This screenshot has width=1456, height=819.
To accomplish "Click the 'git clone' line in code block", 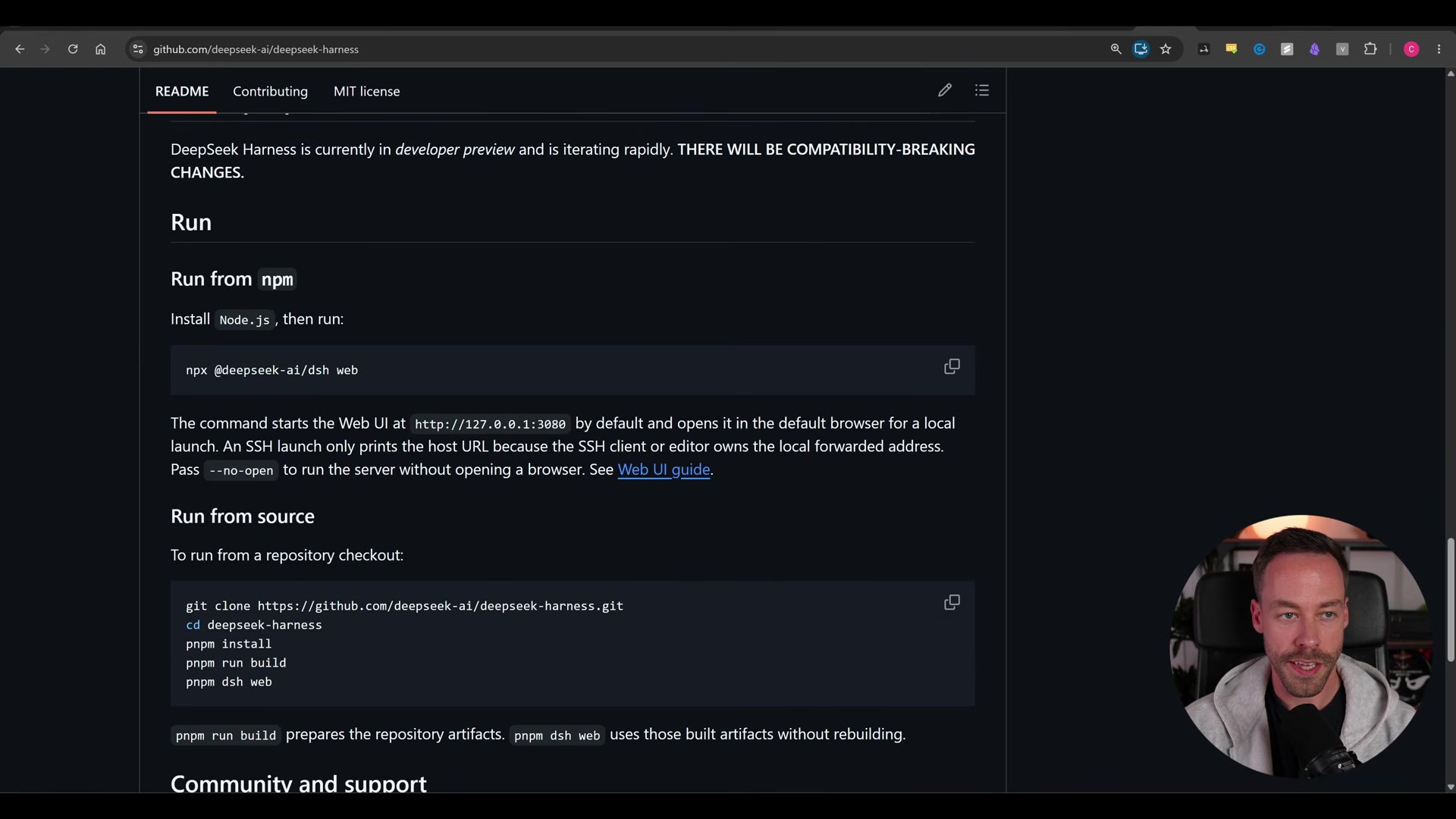I will 404,606.
